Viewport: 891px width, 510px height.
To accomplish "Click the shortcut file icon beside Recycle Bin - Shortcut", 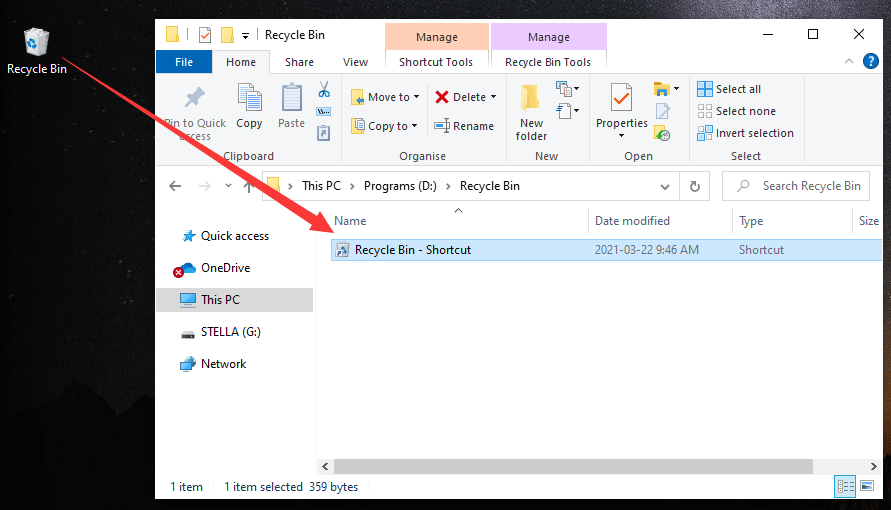I will pos(342,250).
